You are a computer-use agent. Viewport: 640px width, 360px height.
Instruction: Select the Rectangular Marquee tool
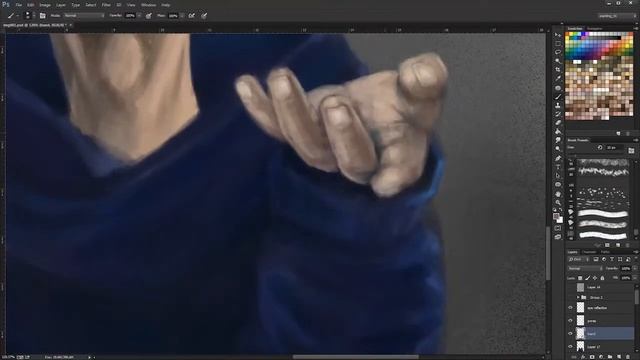click(x=558, y=44)
